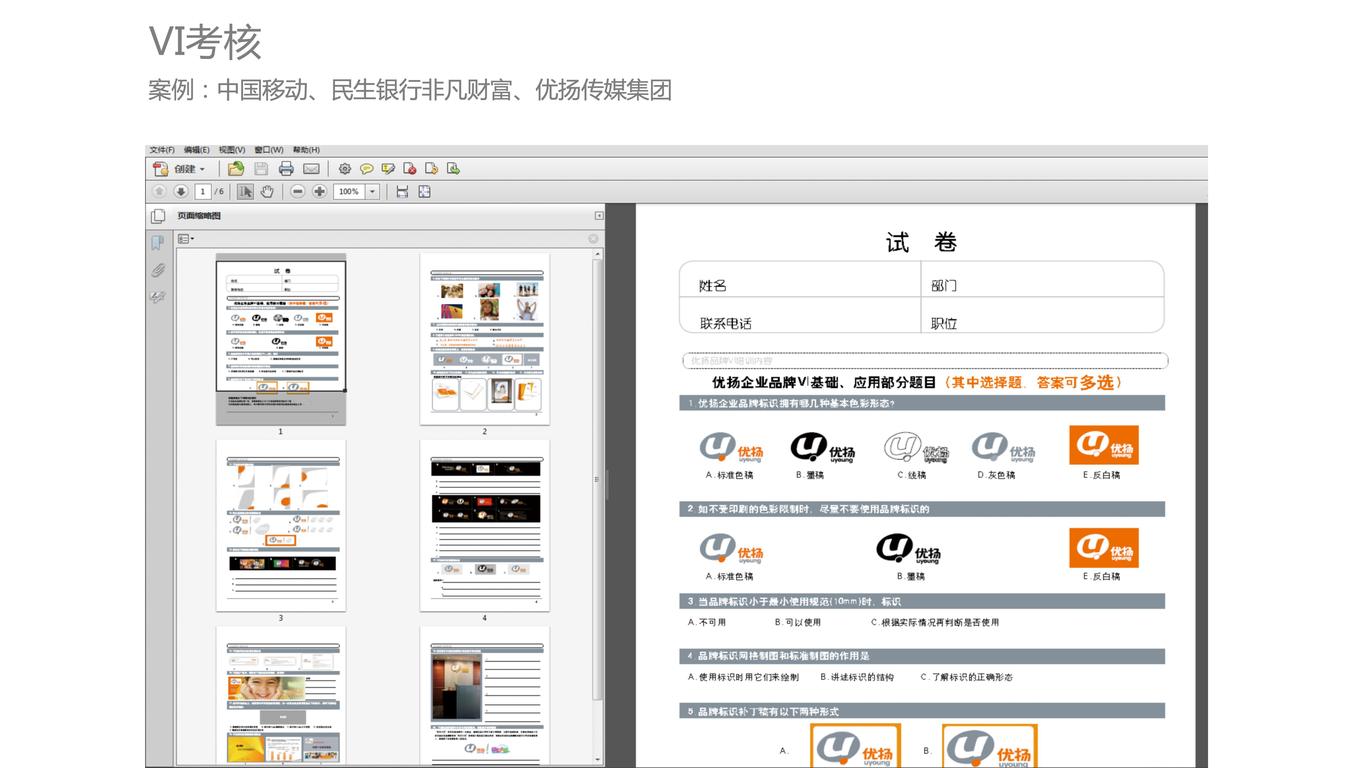Click the email envelope icon
Image resolution: width=1366 pixels, height=768 pixels.
coord(311,169)
